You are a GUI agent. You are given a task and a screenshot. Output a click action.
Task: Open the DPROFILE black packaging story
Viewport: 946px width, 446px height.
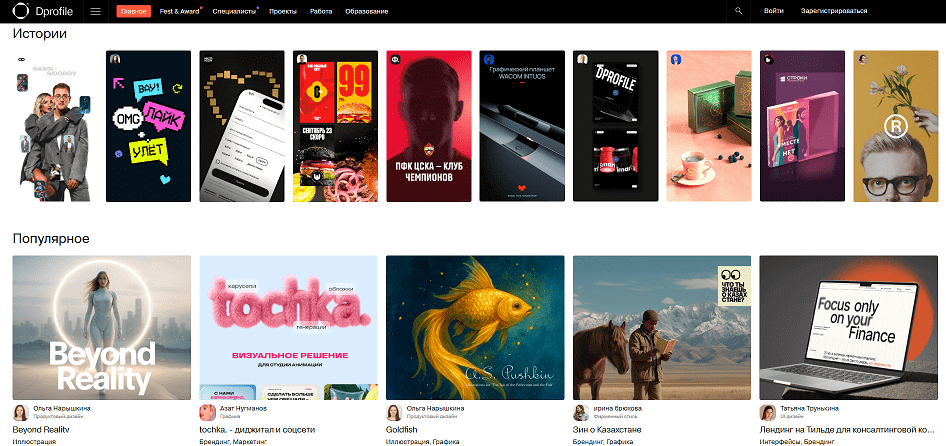click(615, 126)
